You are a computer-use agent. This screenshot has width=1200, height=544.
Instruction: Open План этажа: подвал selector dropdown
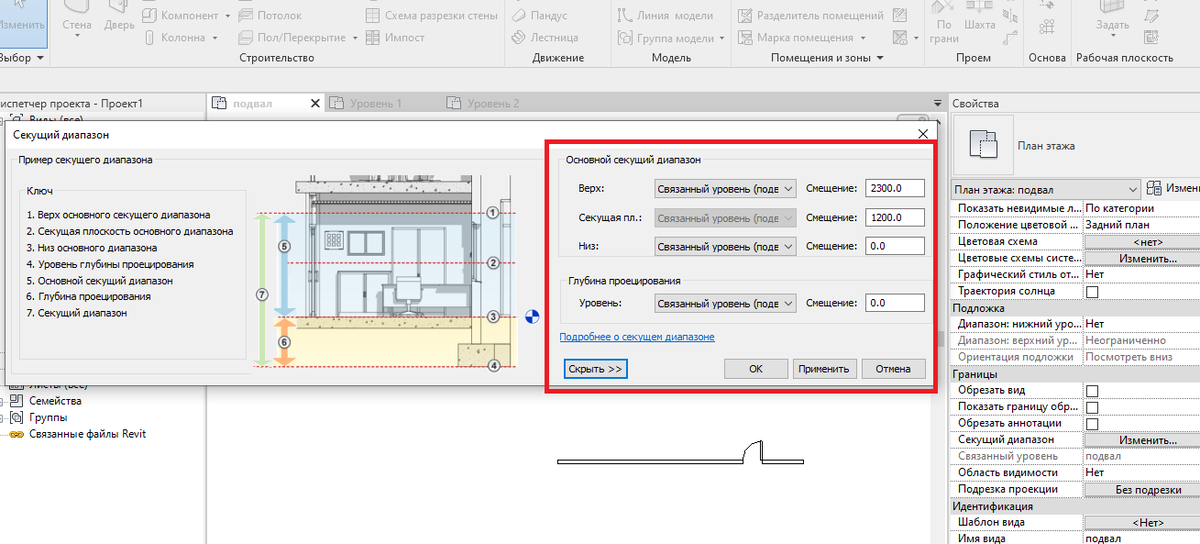[1046, 189]
